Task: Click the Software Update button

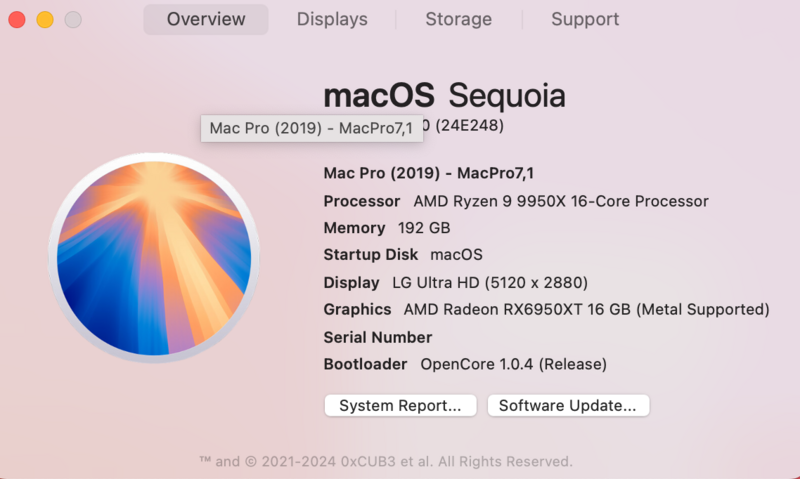Action: pyautogui.click(x=568, y=405)
